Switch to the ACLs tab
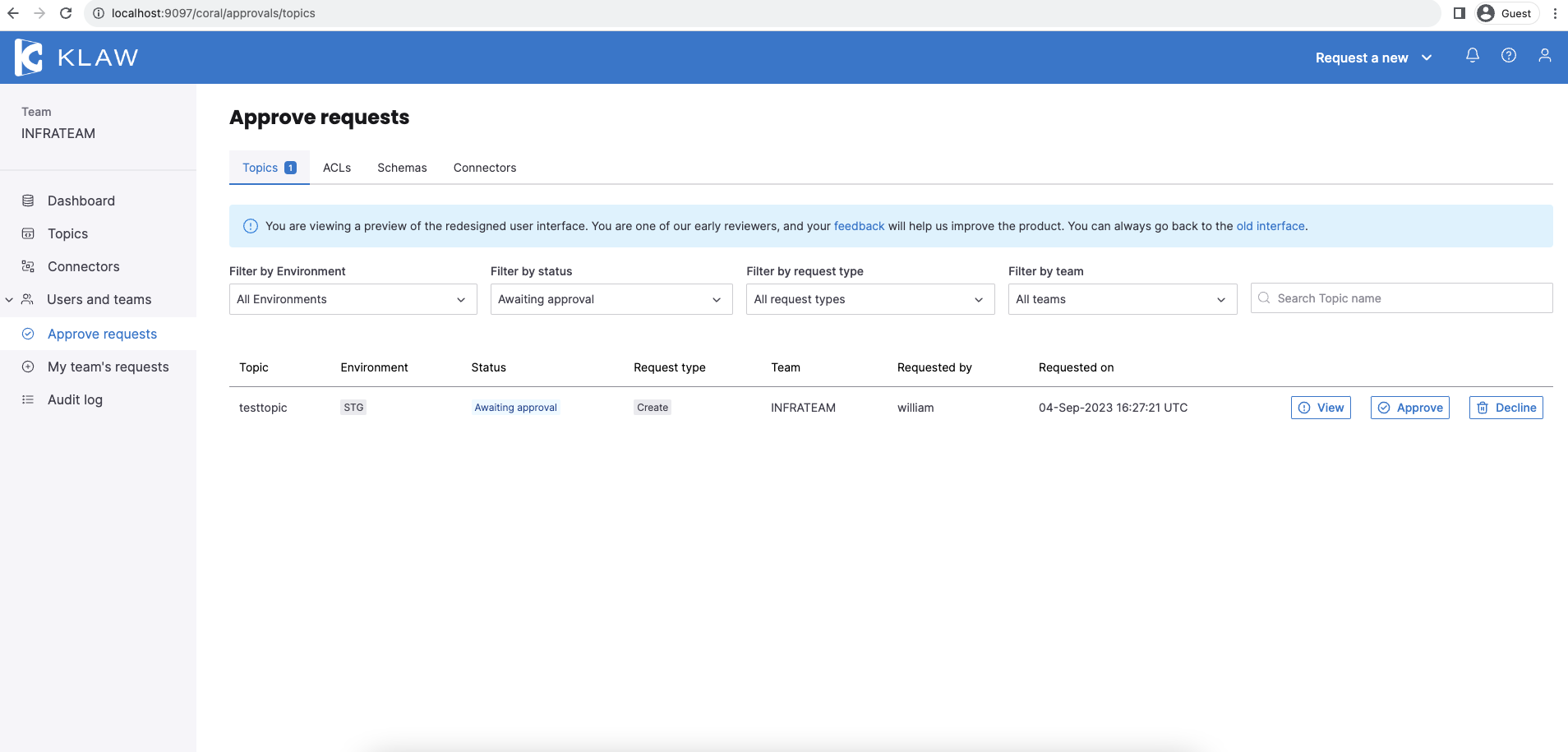1568x752 pixels. [x=336, y=168]
